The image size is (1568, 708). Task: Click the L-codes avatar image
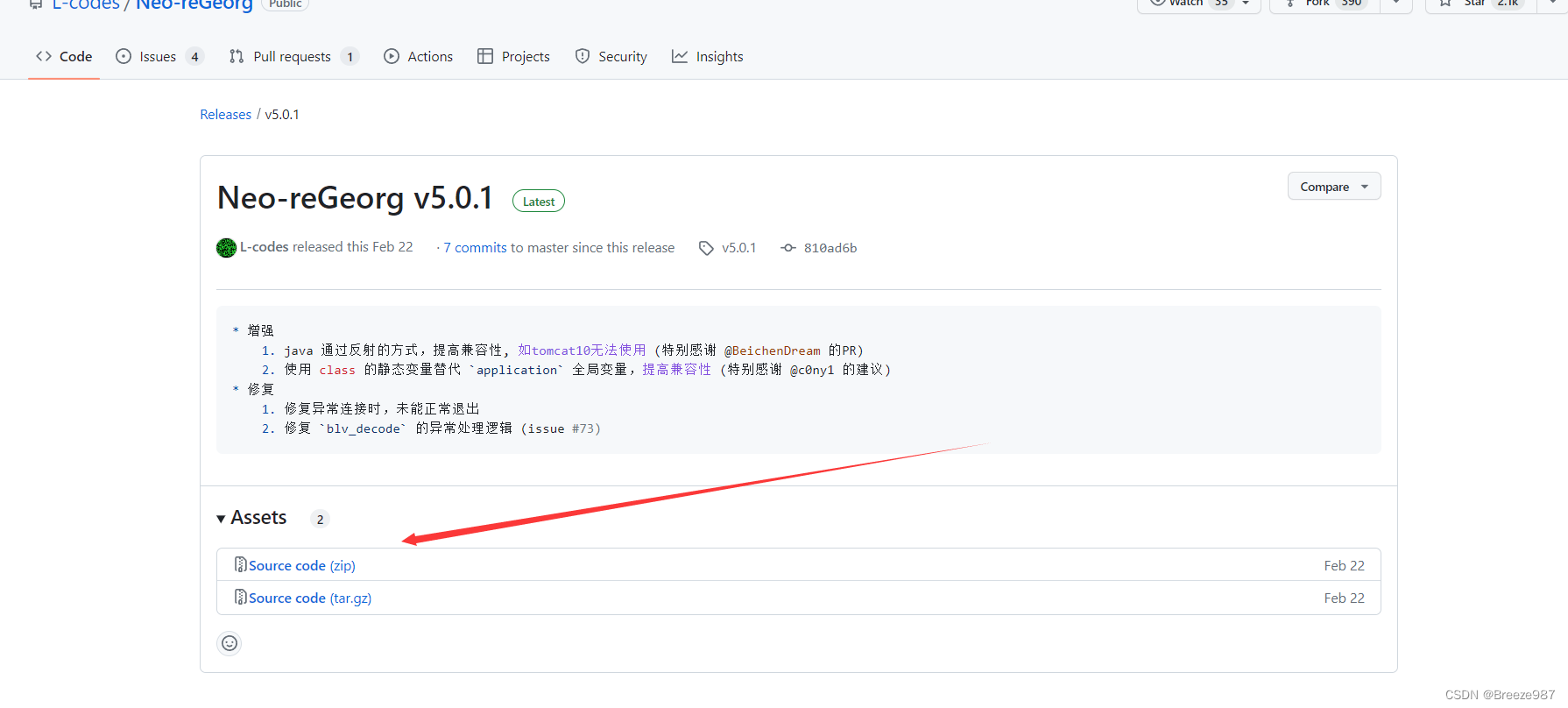[x=226, y=248]
